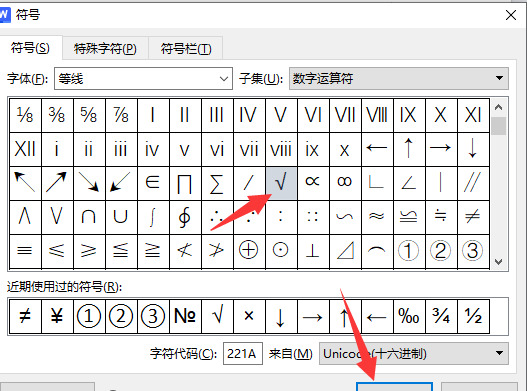Click the 字符代码 character code field

[x=243, y=353]
